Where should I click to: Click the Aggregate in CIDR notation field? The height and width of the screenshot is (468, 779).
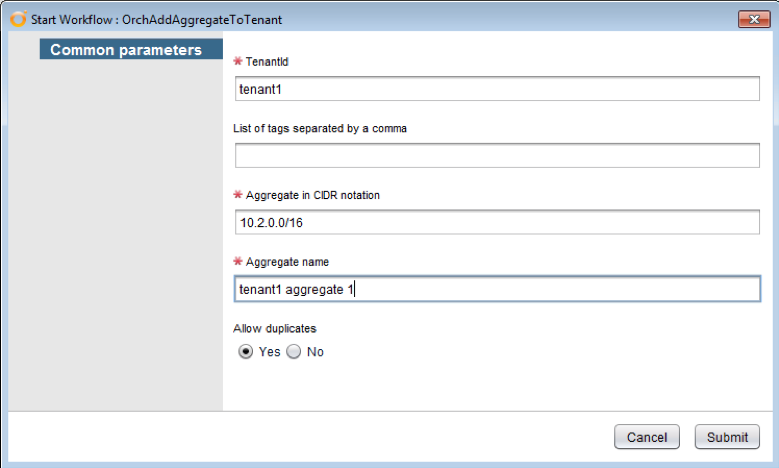[497, 222]
